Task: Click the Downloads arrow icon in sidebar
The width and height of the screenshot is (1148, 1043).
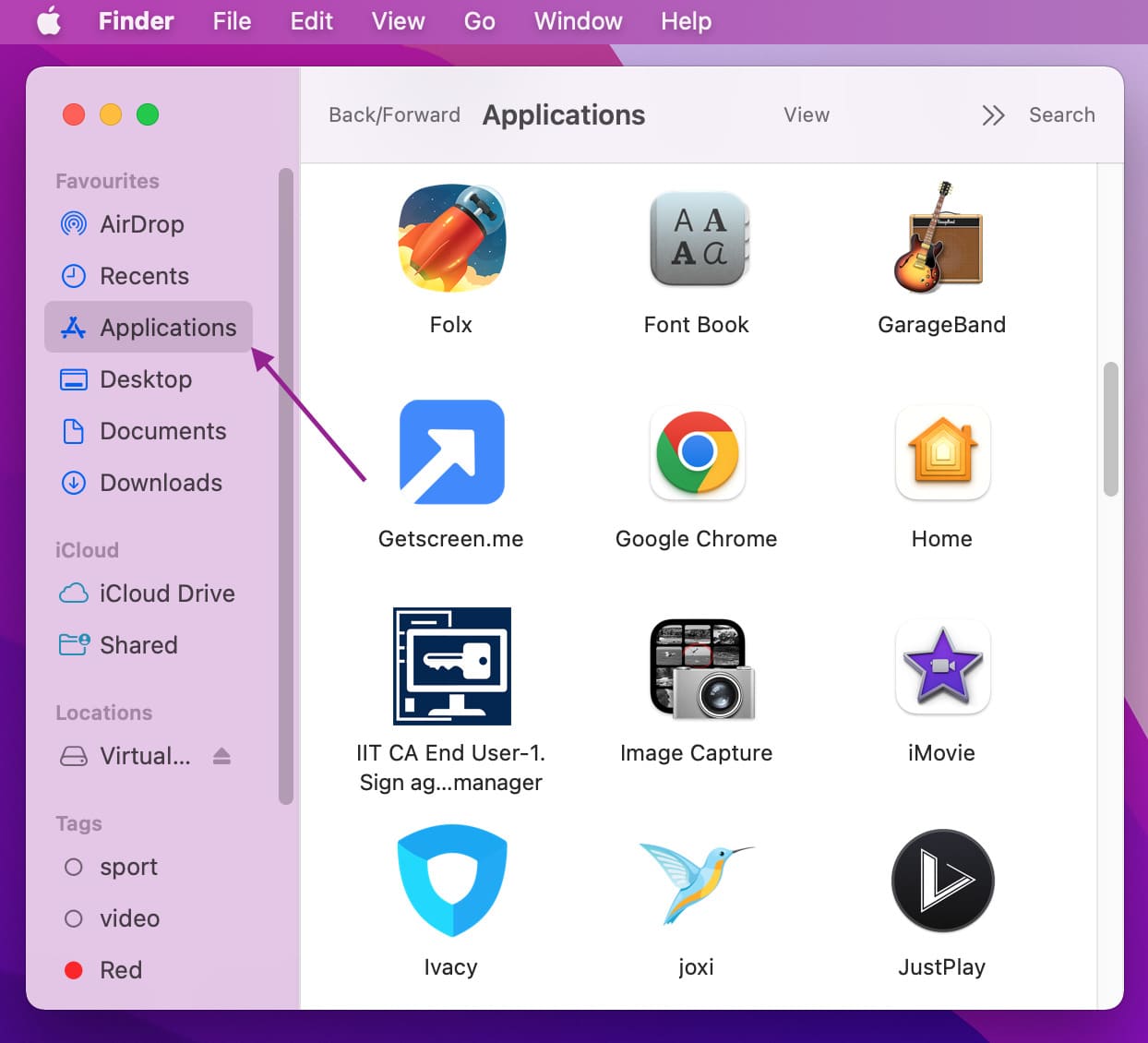Action: [x=74, y=483]
